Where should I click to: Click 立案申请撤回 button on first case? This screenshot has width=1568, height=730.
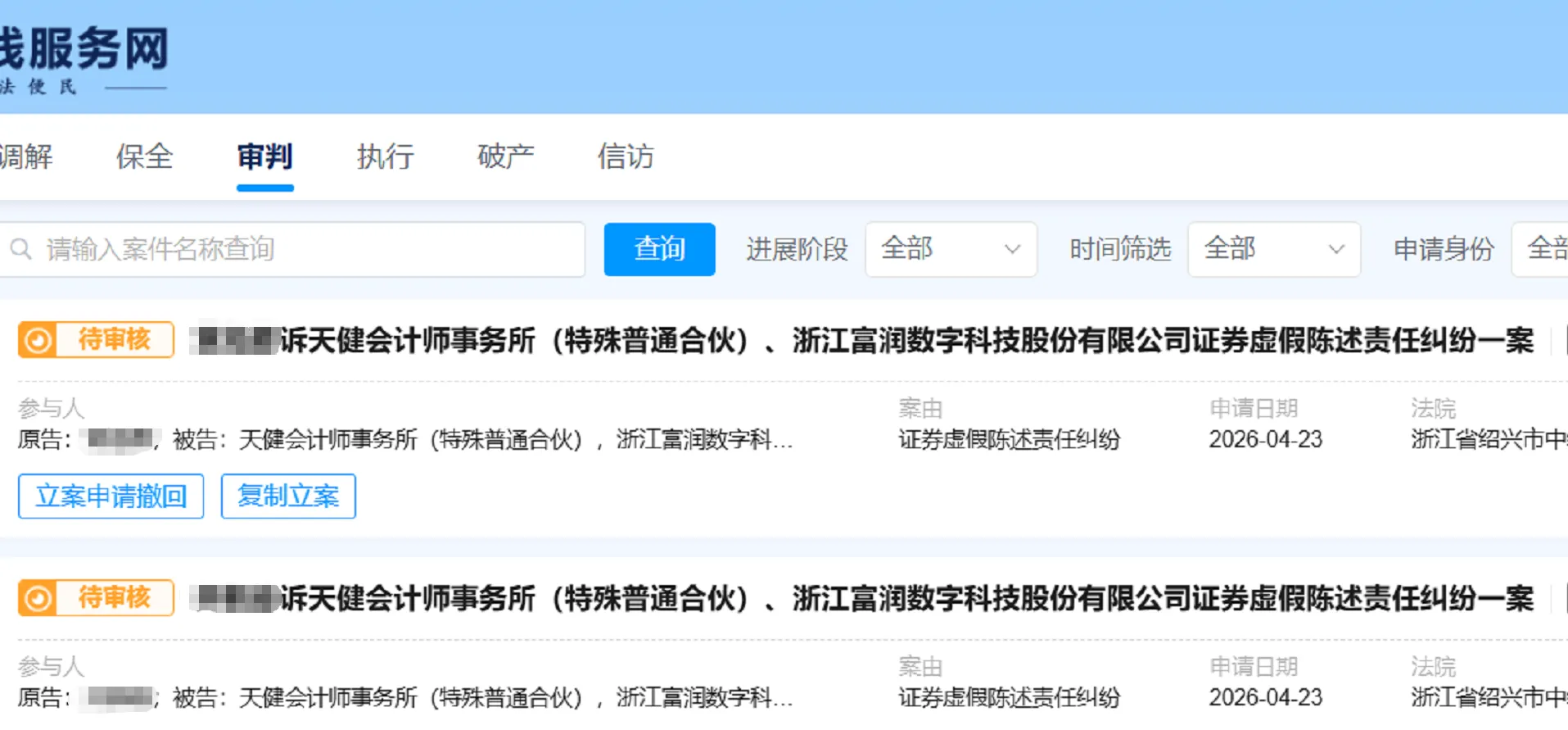coord(111,496)
